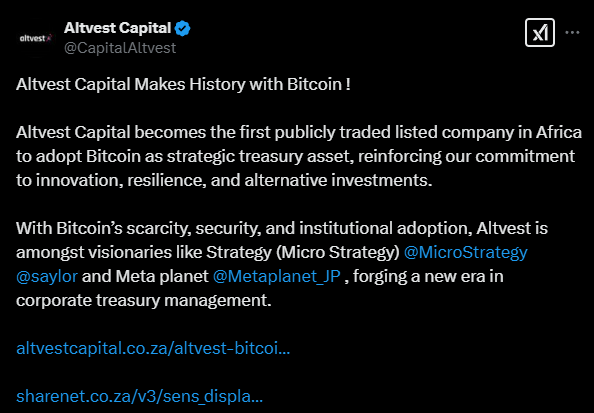This screenshot has width=594, height=413.
Task: Open the @saylor mention
Action: tap(47, 276)
